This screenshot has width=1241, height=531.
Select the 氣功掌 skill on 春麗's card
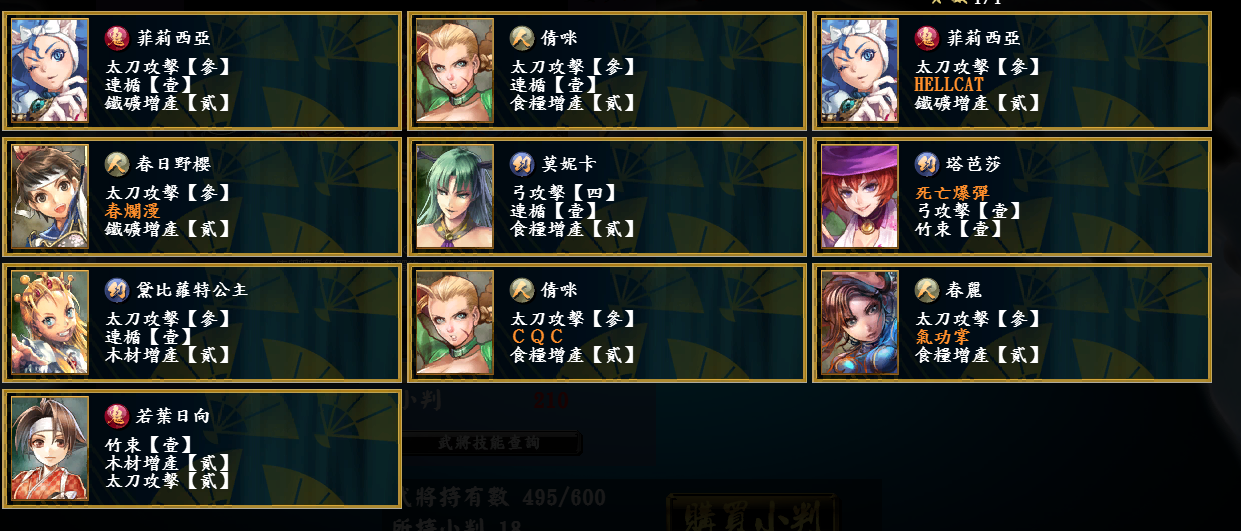[942, 337]
